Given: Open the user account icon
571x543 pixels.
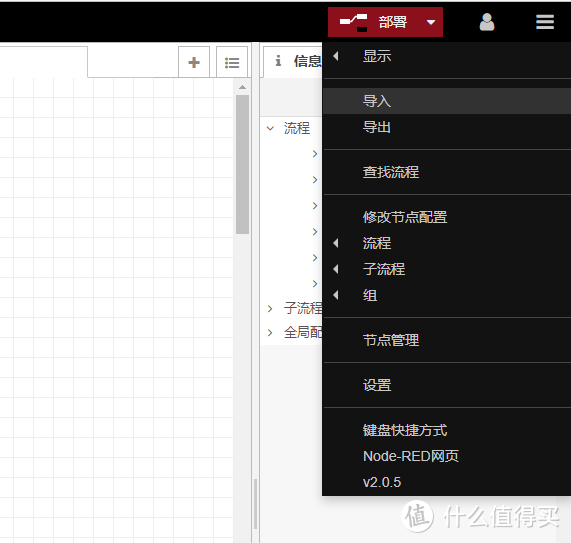Looking at the screenshot, I should [x=487, y=22].
